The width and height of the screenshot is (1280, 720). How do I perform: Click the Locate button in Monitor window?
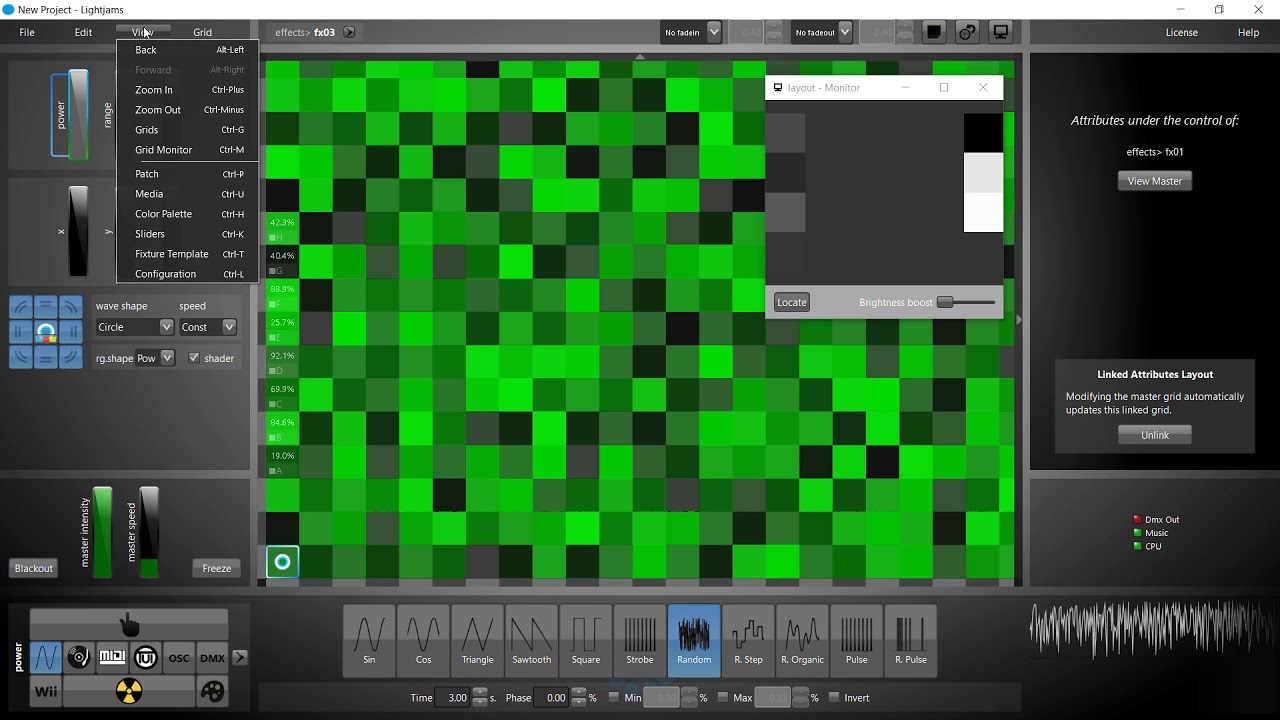tap(792, 302)
